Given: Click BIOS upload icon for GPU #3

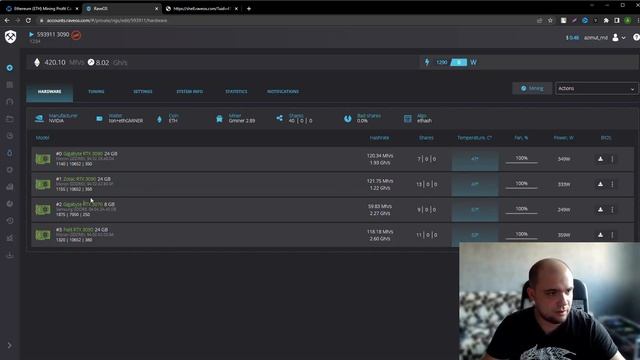Looking at the screenshot, I should [600, 235].
